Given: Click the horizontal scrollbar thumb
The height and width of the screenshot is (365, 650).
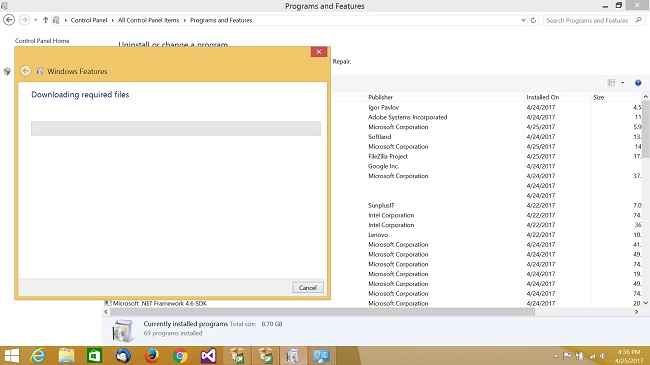Looking at the screenshot, I should (323, 311).
